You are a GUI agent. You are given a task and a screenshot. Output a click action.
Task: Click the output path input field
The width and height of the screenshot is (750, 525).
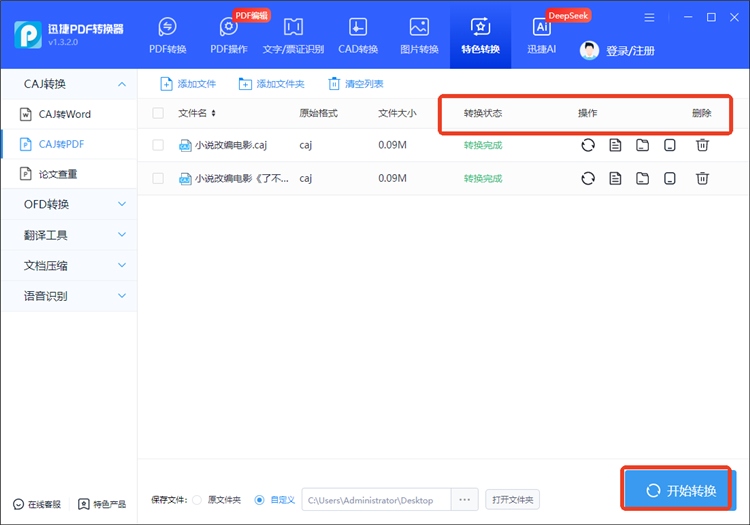click(x=376, y=499)
